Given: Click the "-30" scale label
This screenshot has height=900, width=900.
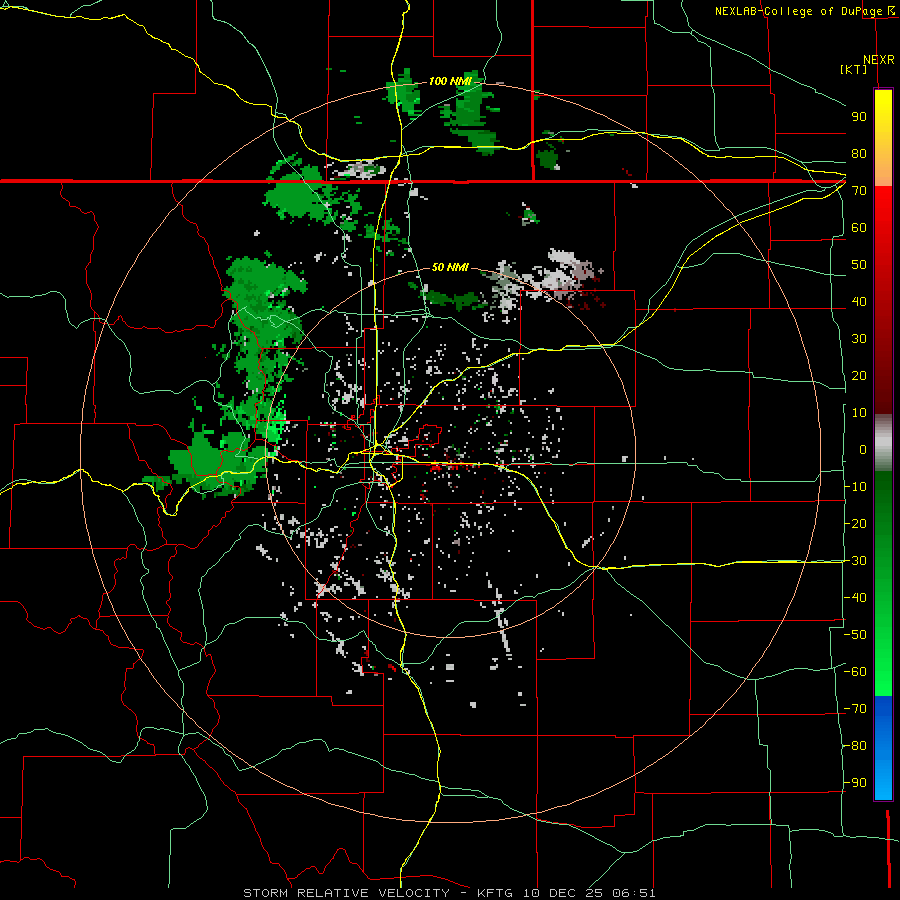Looking at the screenshot, I should pos(856,561).
